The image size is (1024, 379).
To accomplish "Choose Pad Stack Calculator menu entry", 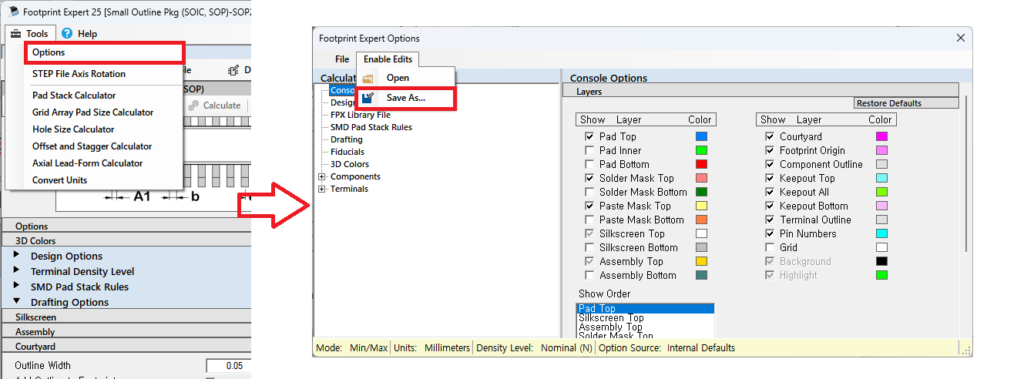I will point(74,95).
